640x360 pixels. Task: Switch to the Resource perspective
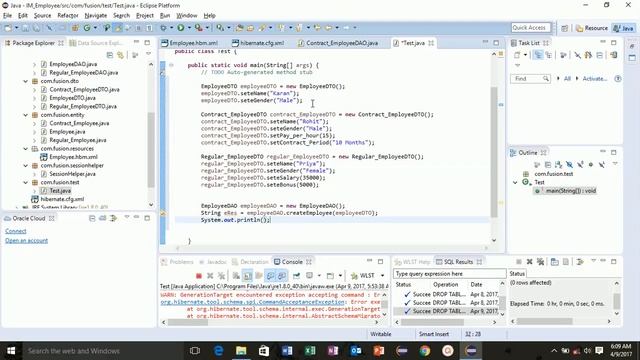pyautogui.click(x=592, y=28)
